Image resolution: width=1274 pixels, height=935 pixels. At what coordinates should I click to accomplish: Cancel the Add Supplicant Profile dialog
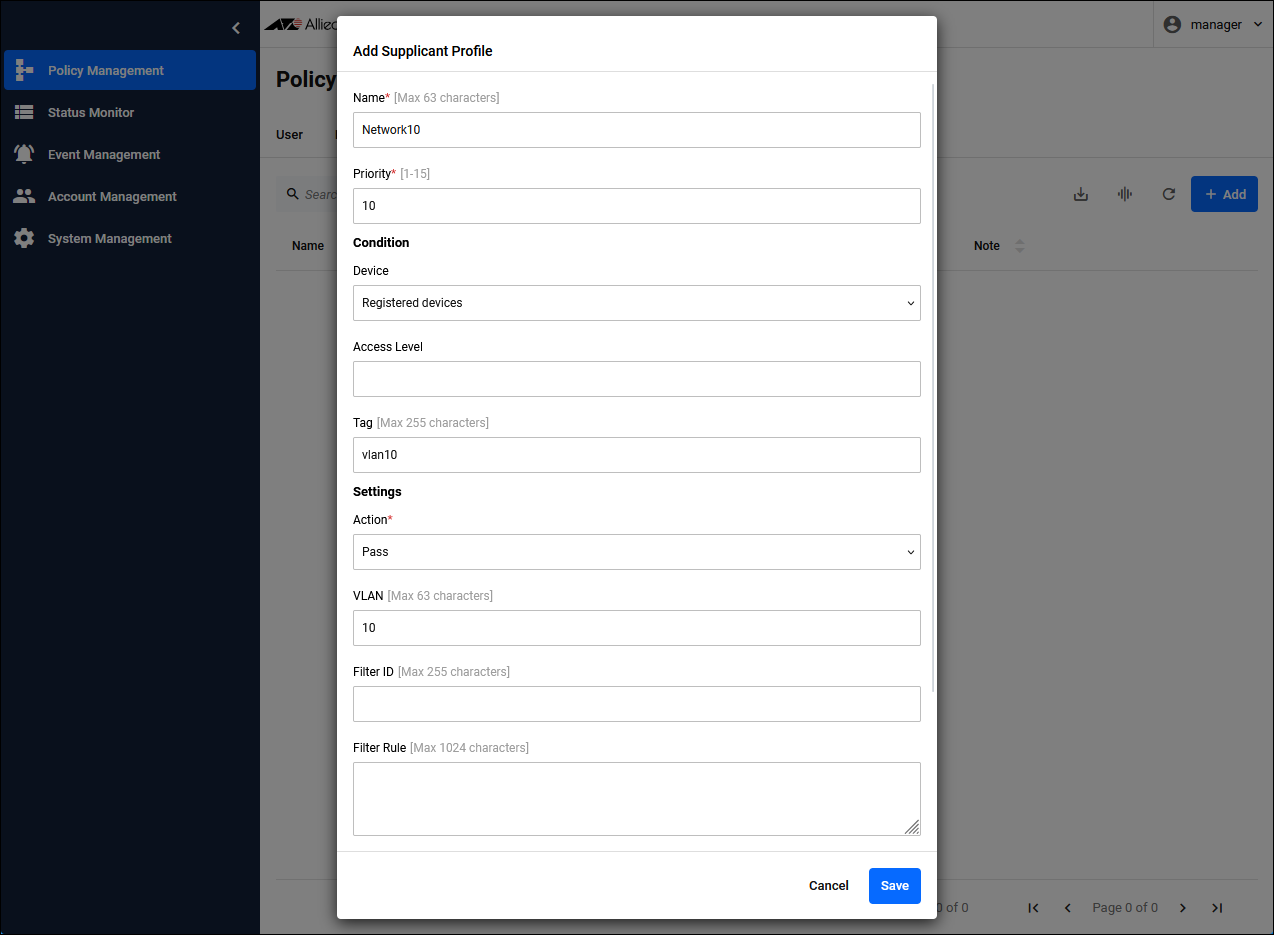[x=828, y=886]
